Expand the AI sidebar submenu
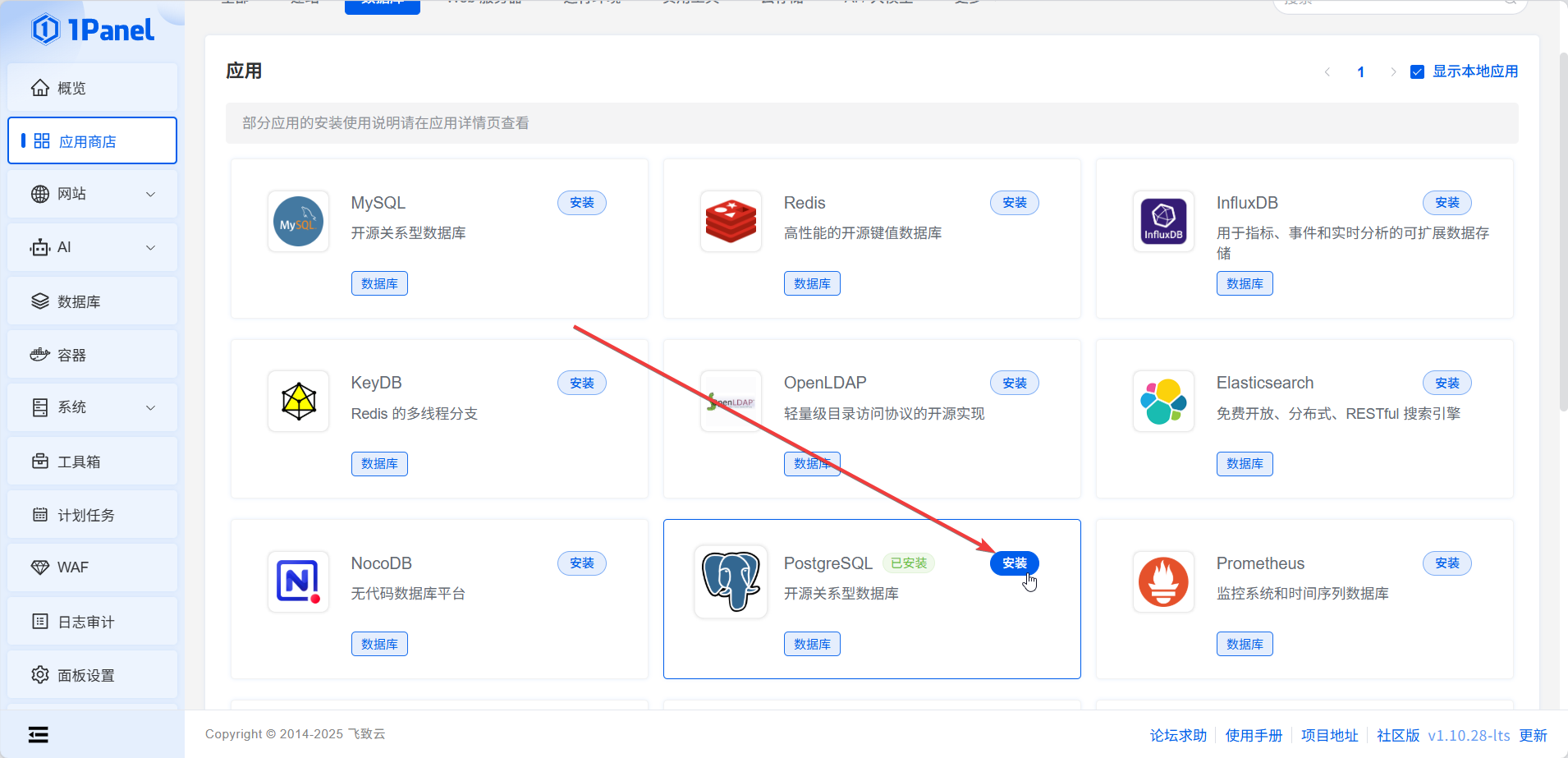The width and height of the screenshot is (1568, 758). point(92,247)
